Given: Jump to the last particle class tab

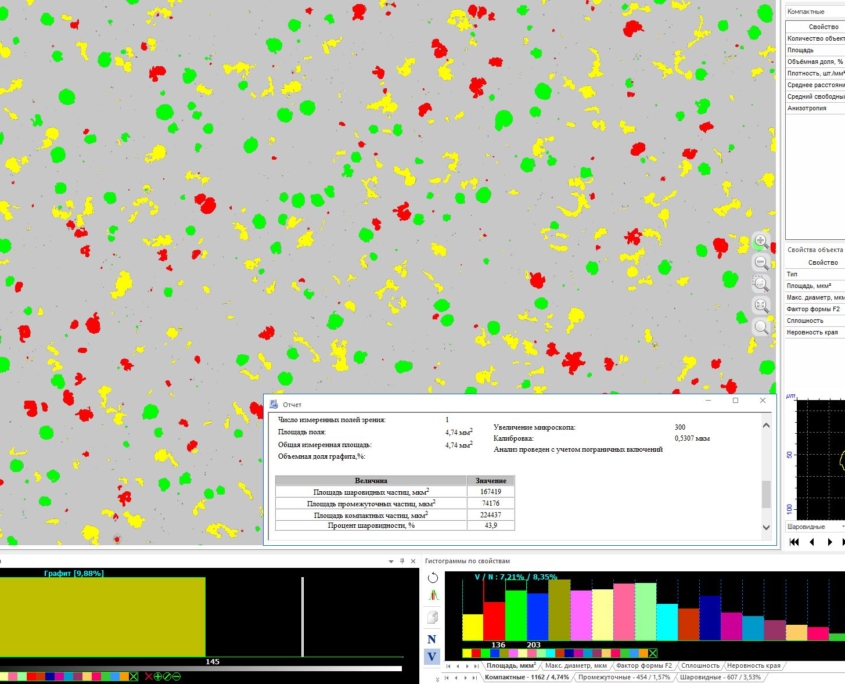Looking at the screenshot, I should click(476, 678).
